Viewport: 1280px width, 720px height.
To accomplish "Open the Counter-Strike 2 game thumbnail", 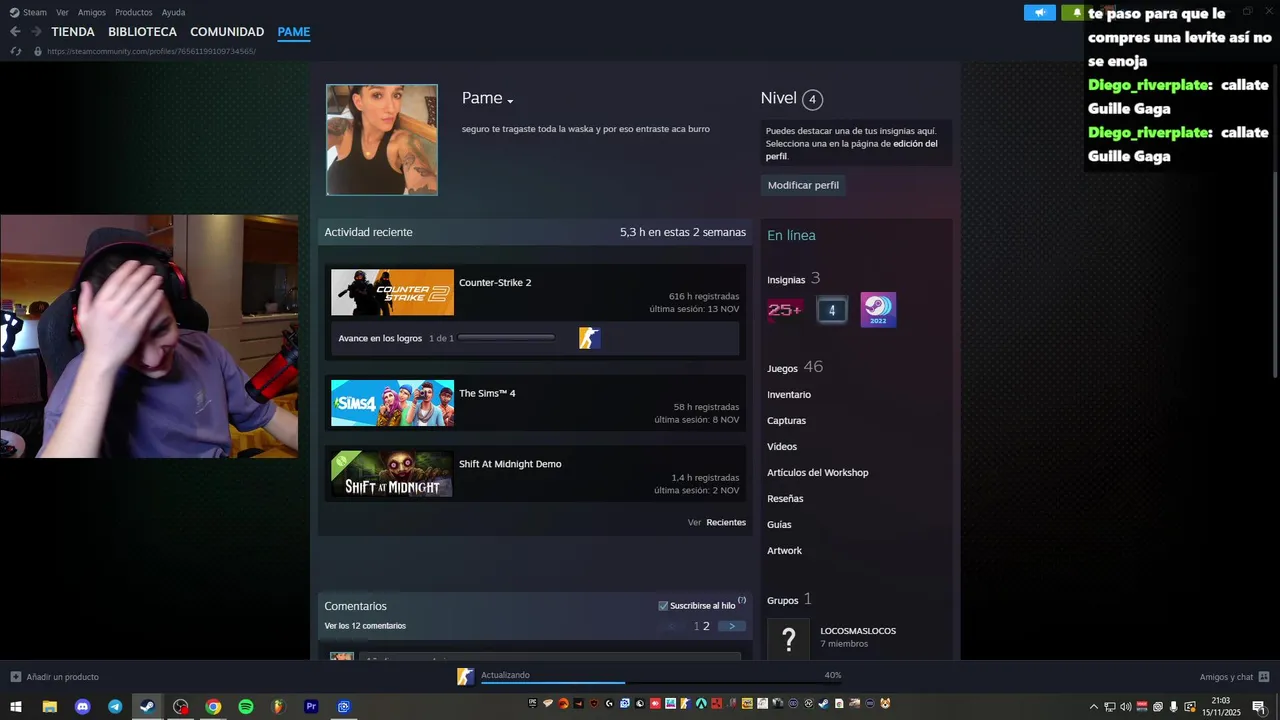I will (x=392, y=293).
